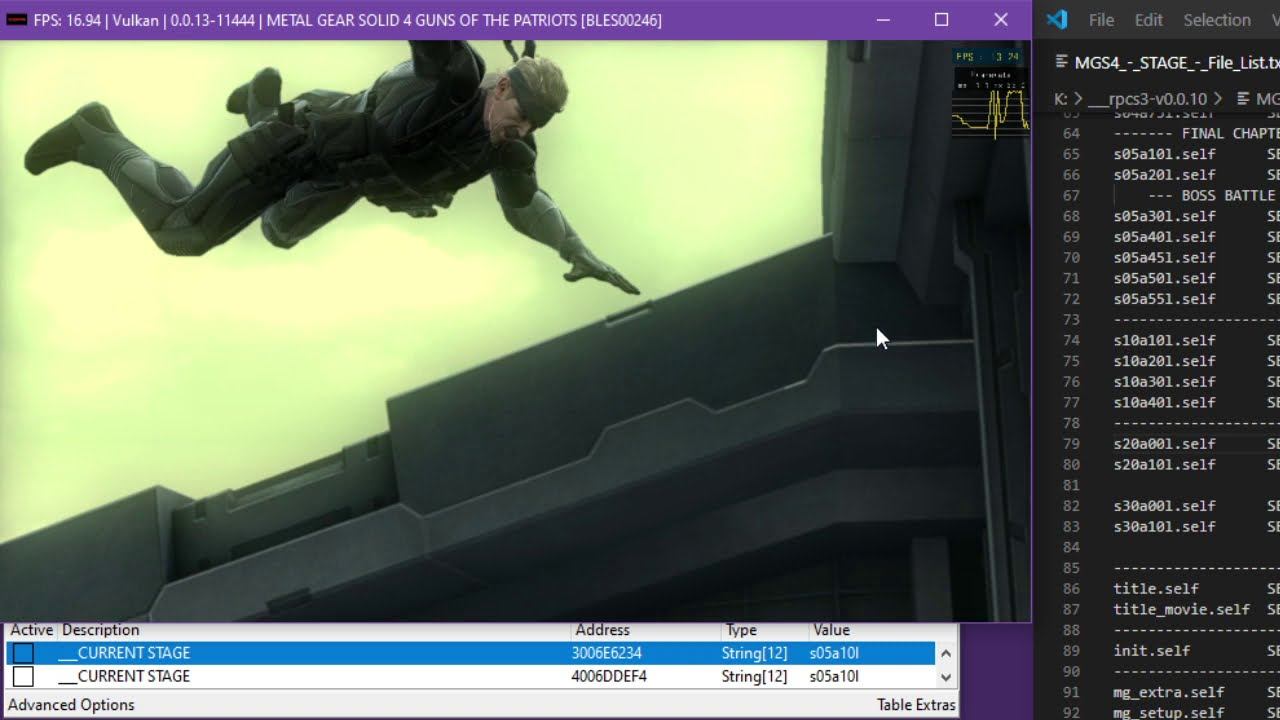Image resolution: width=1280 pixels, height=720 pixels.
Task: Click __CURRENT STAGE description in second row
Action: pos(124,677)
